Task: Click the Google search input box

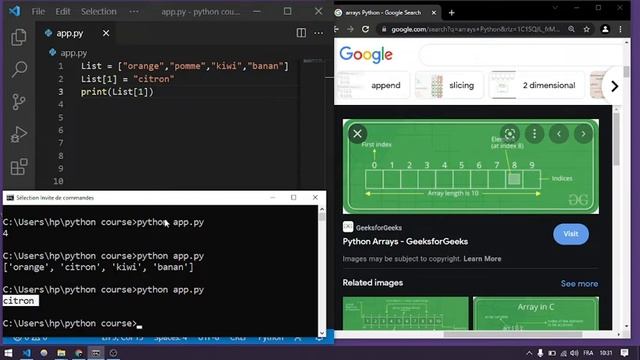Action: point(521,55)
